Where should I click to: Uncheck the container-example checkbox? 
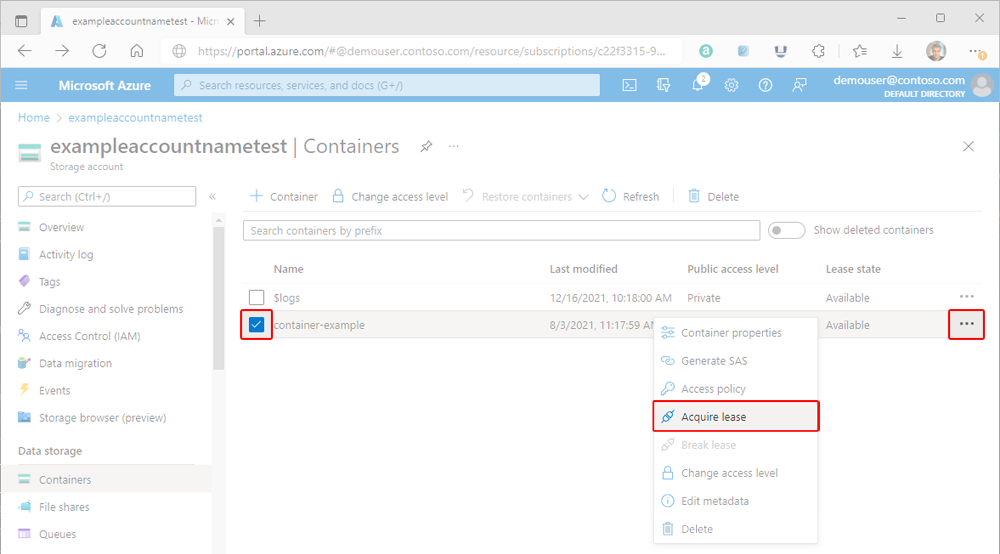click(x=256, y=324)
